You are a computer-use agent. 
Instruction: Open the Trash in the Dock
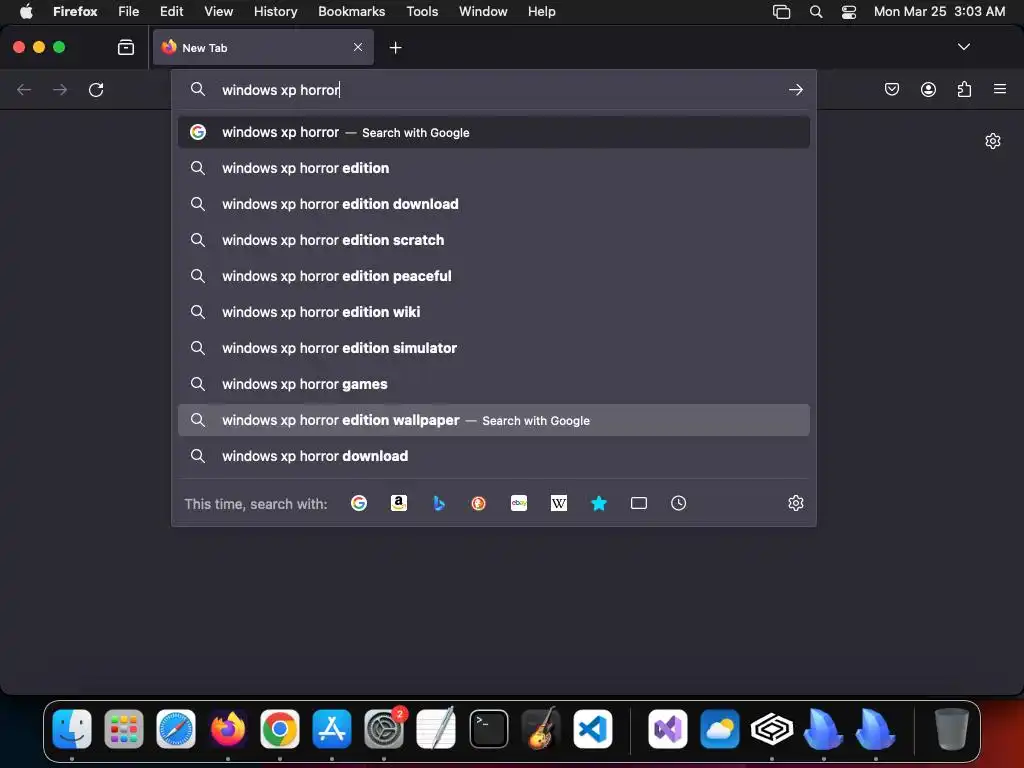(x=952, y=728)
